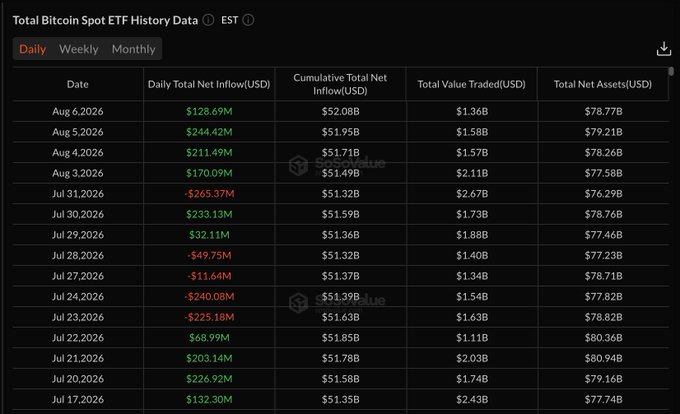The width and height of the screenshot is (680, 414).
Task: Click the -$265.37M outflow value
Action: pos(209,194)
